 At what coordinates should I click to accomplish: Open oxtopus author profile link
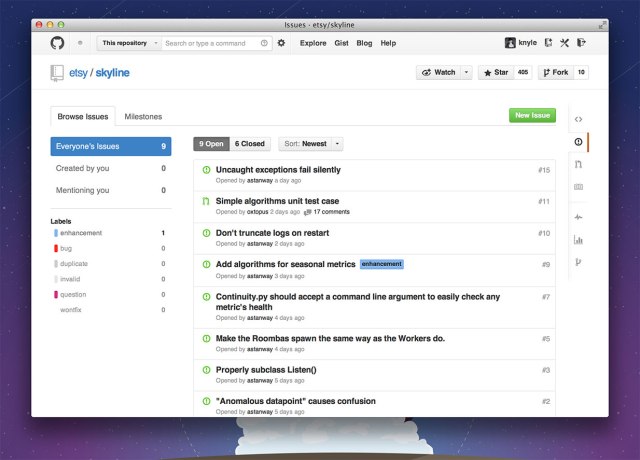258,212
